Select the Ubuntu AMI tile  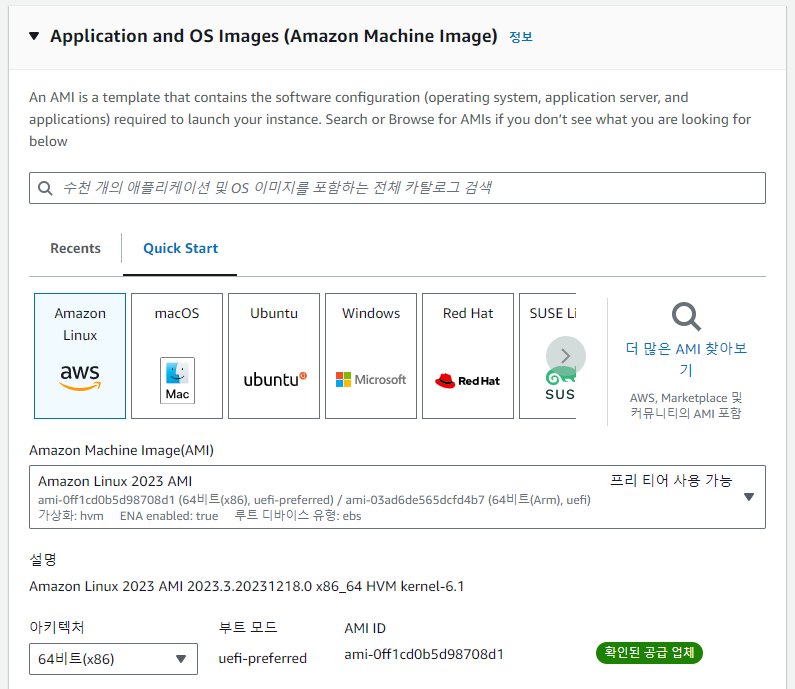[274, 356]
